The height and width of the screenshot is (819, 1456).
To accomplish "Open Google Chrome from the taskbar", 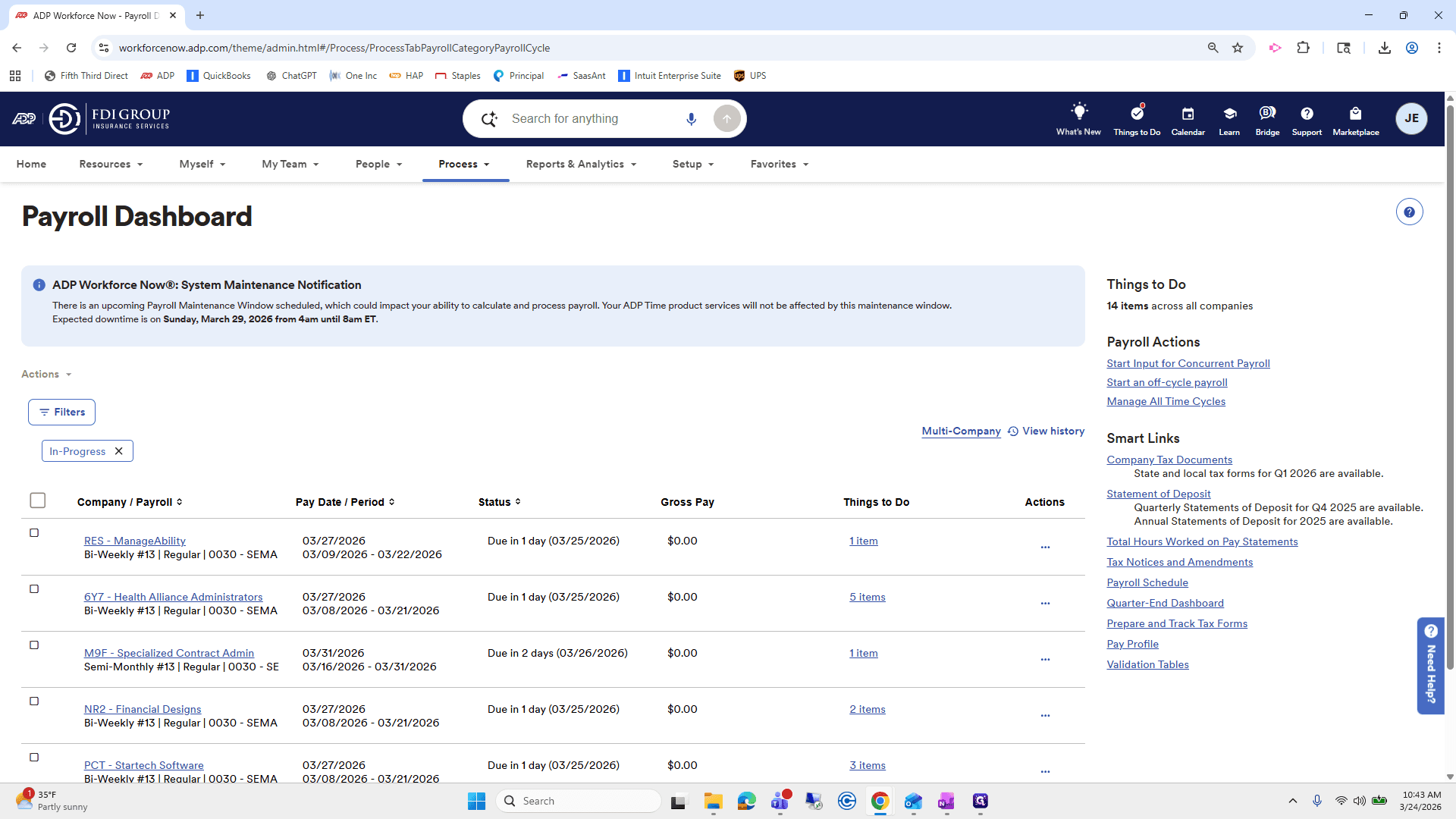I will (x=880, y=801).
